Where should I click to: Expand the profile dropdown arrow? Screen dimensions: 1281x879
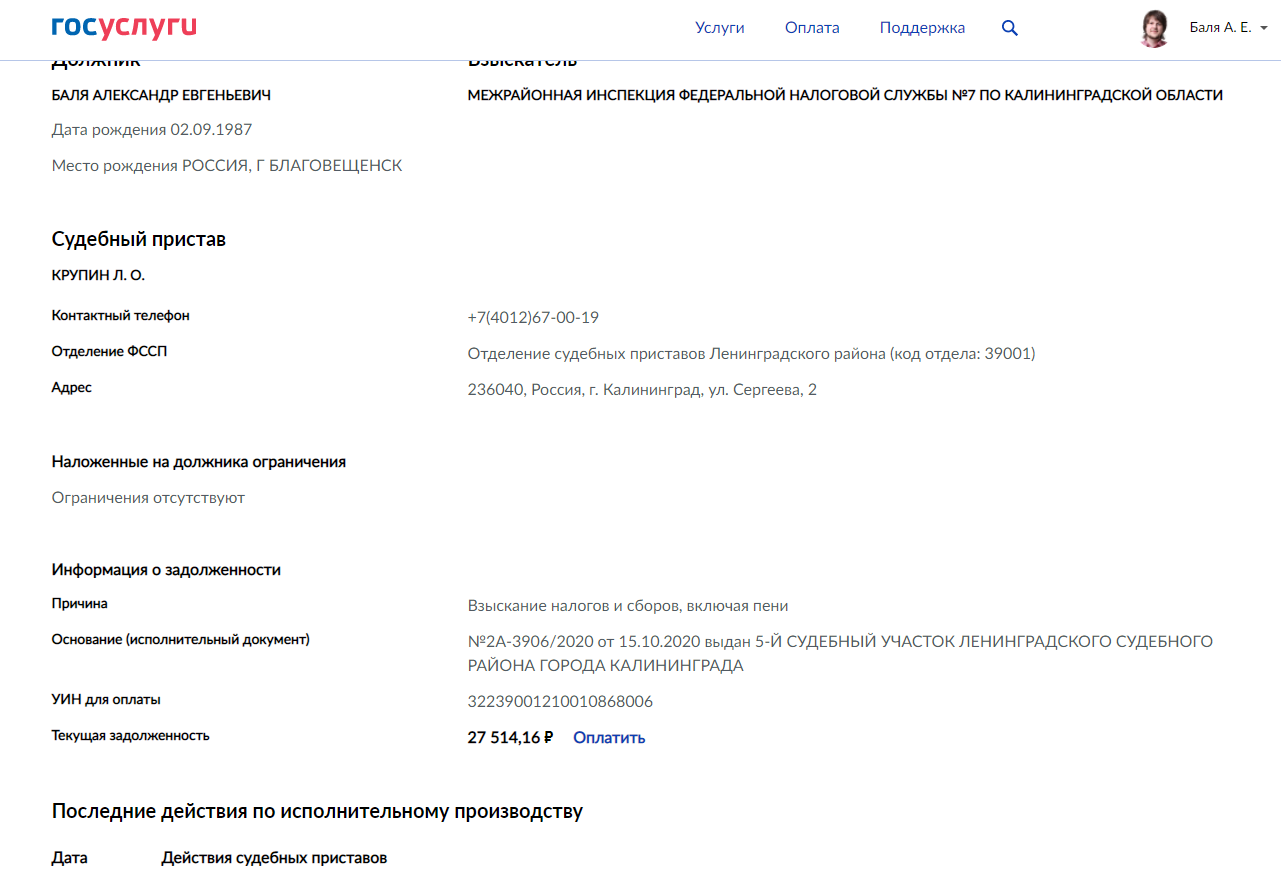tap(1264, 28)
